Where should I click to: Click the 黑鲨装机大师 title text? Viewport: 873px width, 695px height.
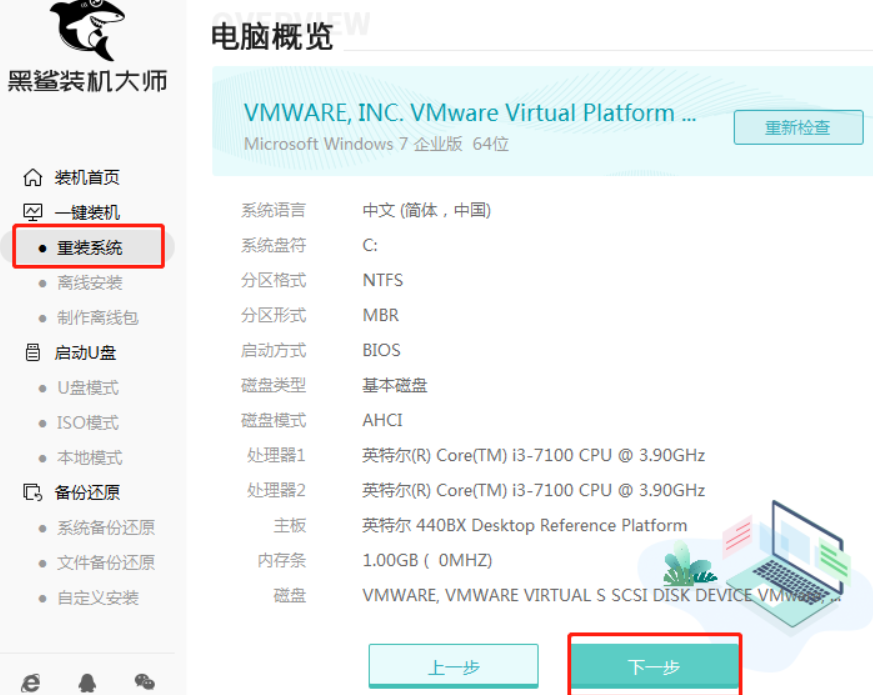click(x=87, y=81)
